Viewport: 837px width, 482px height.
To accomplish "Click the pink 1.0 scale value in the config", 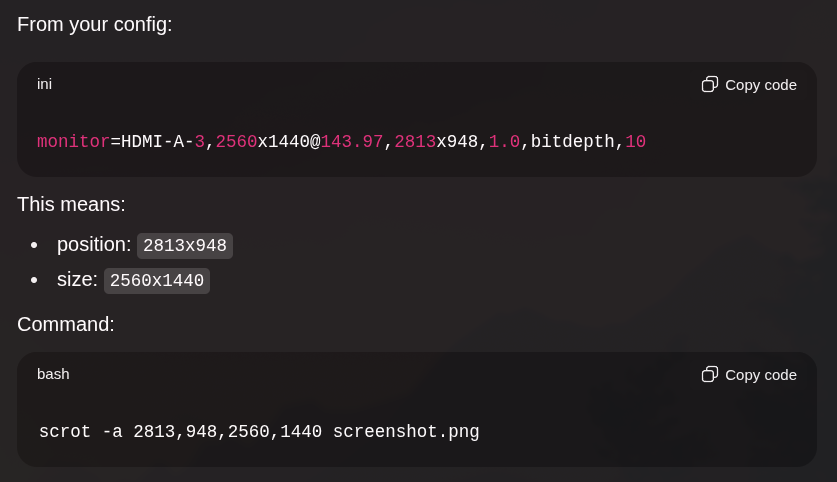I will pos(504,141).
